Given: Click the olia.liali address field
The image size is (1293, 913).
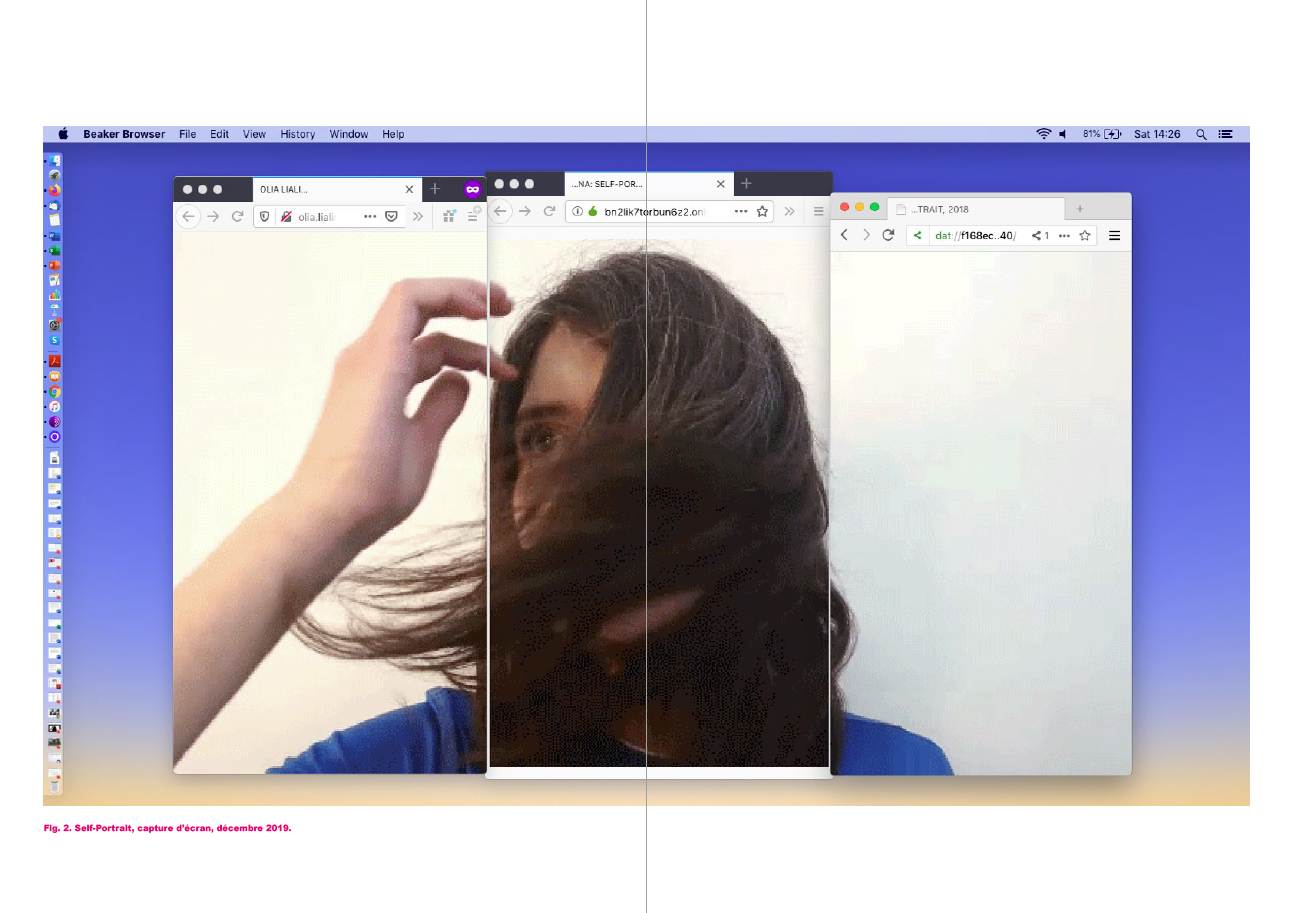Looking at the screenshot, I should click(x=325, y=216).
